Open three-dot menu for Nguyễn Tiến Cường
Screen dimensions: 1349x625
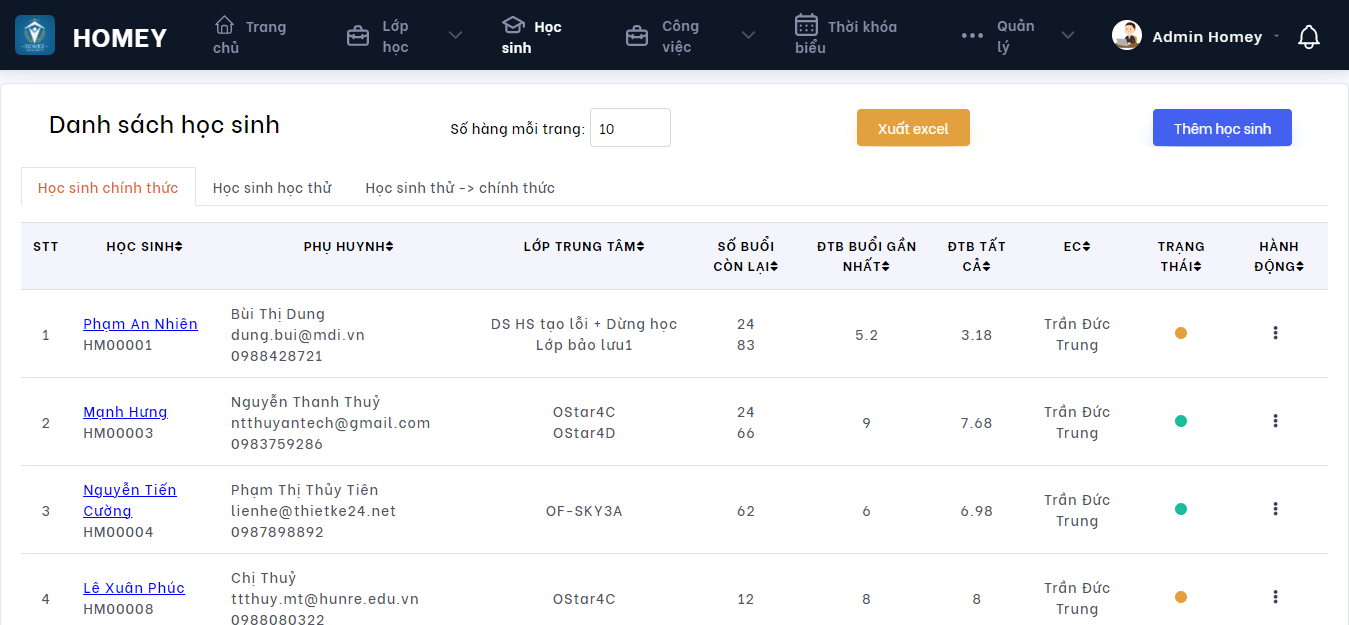click(1275, 509)
